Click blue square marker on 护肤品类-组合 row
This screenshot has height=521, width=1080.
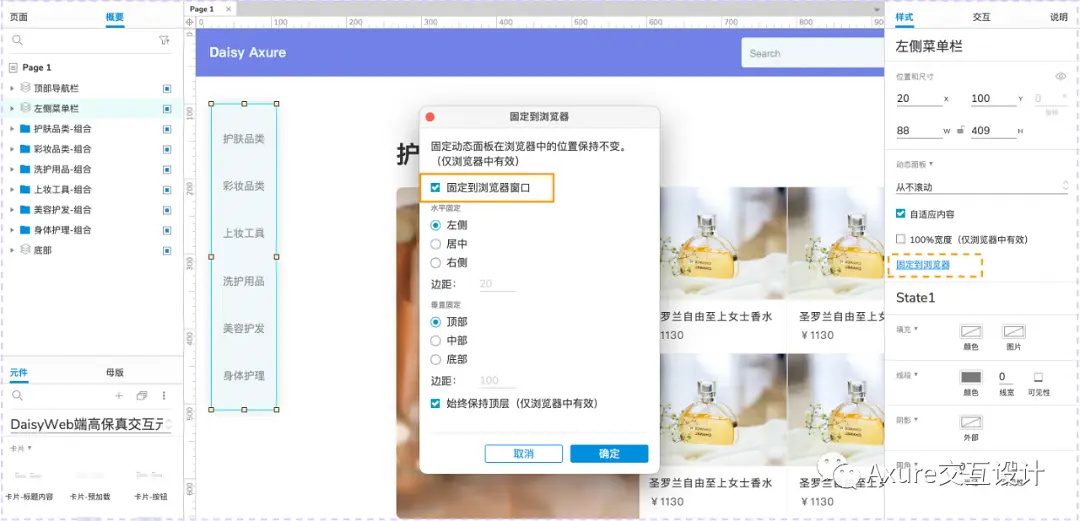coord(167,129)
